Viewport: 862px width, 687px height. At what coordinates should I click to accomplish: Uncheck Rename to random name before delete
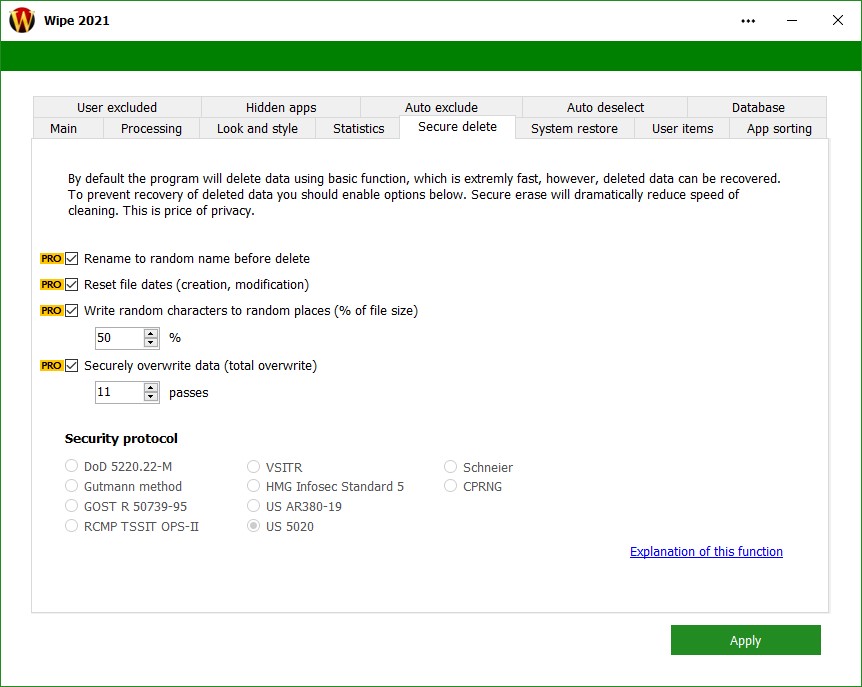(72, 258)
